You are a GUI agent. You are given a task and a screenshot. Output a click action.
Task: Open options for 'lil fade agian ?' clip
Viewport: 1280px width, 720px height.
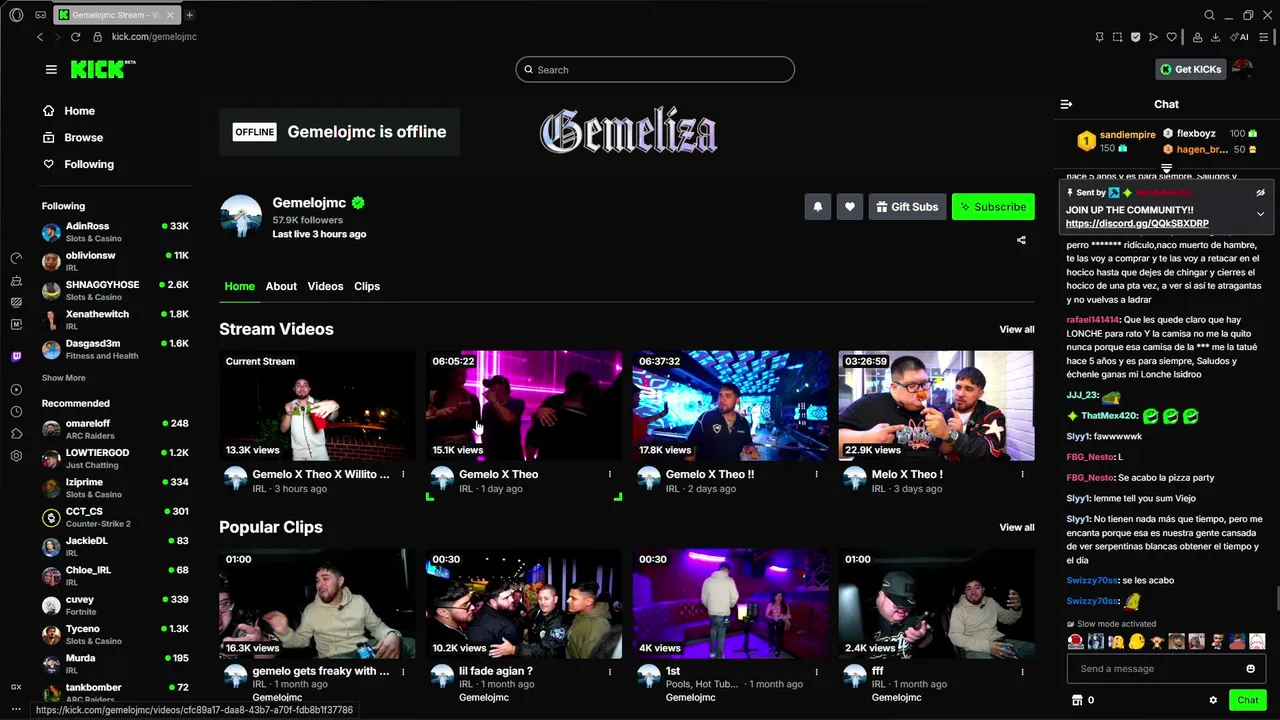coord(610,671)
